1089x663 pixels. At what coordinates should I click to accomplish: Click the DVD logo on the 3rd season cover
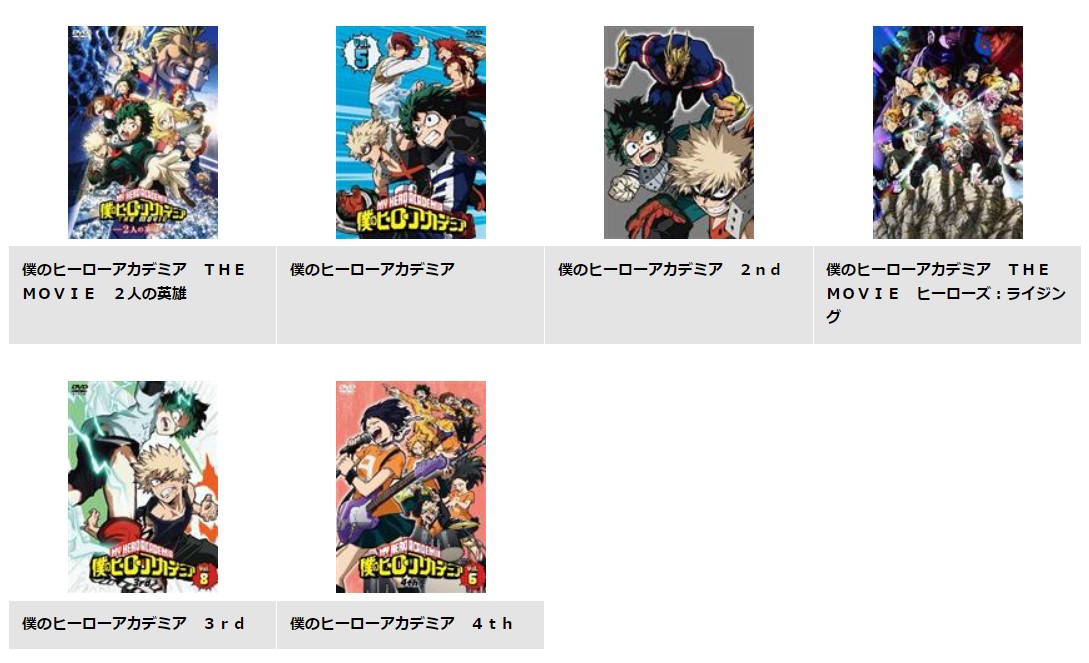(80, 387)
